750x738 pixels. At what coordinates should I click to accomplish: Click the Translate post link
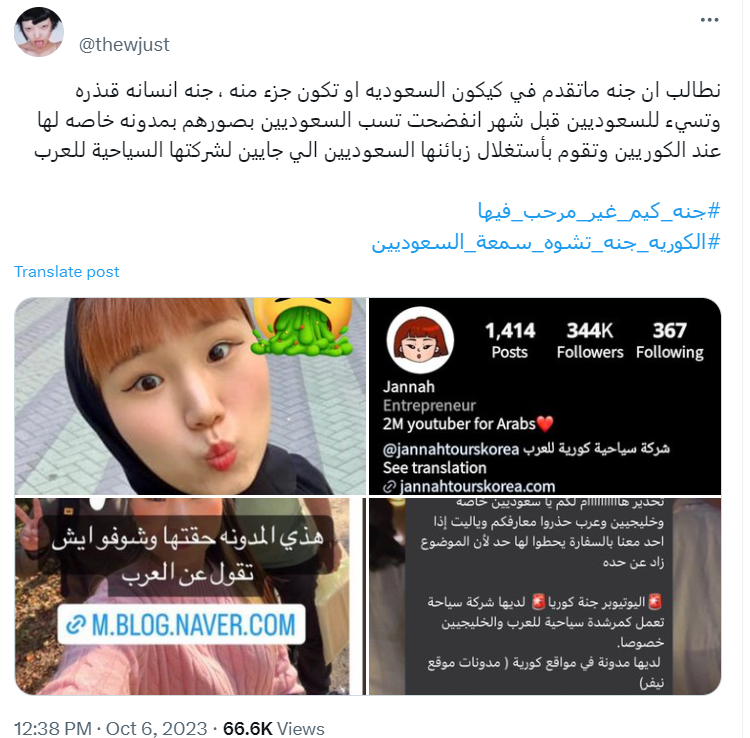pos(66,272)
